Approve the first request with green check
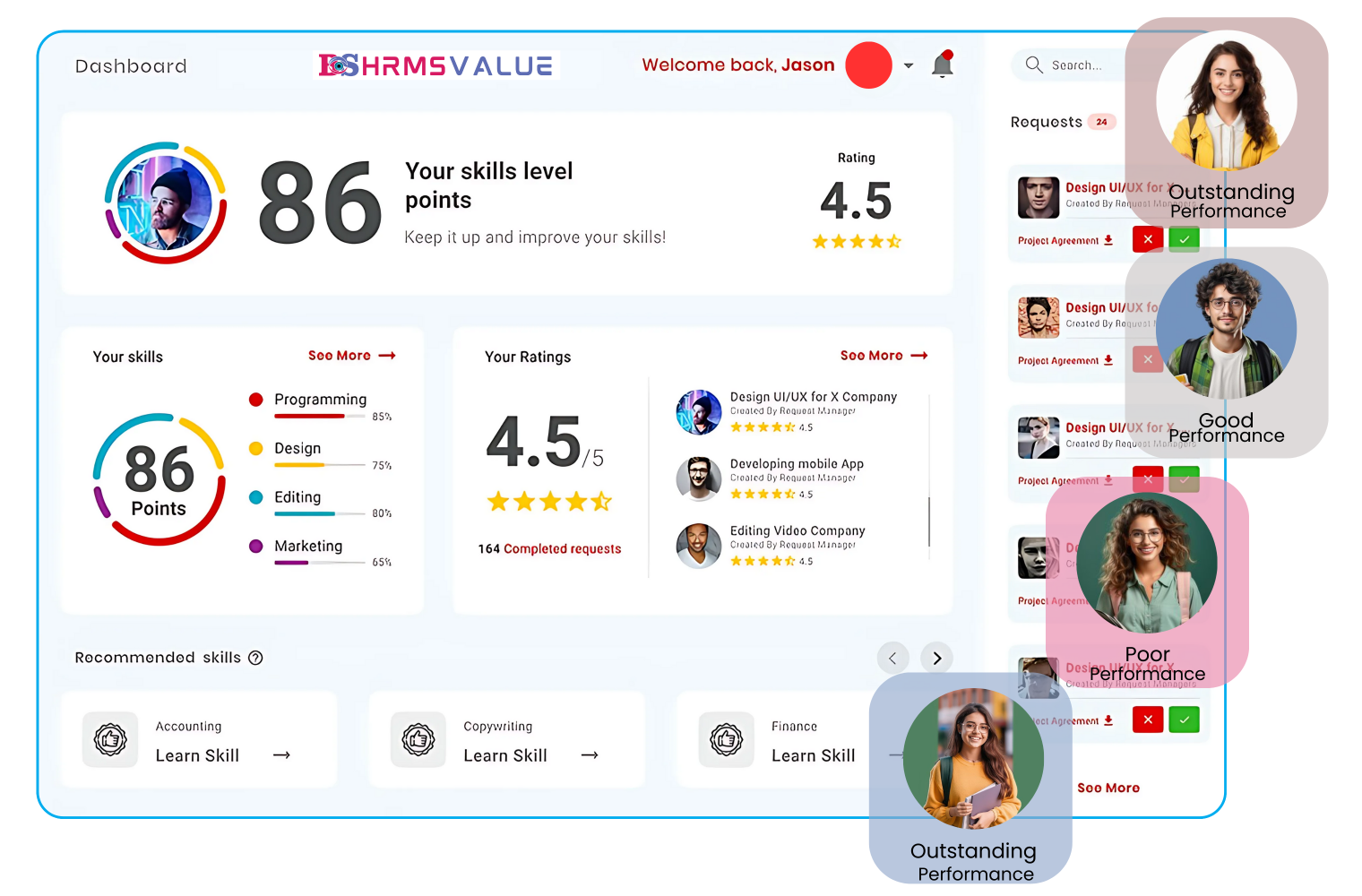Image resolution: width=1362 pixels, height=896 pixels. (1184, 239)
